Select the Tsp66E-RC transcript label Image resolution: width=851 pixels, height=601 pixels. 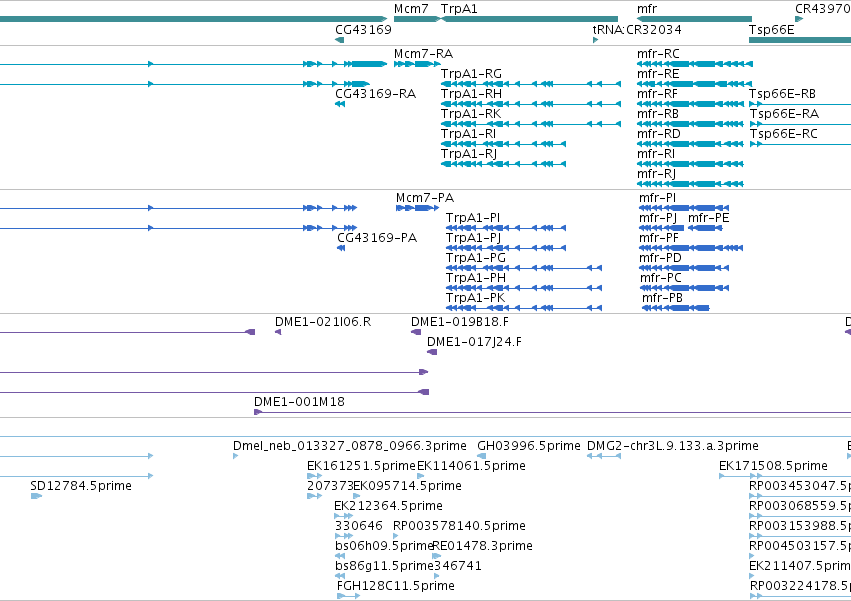pos(783,134)
